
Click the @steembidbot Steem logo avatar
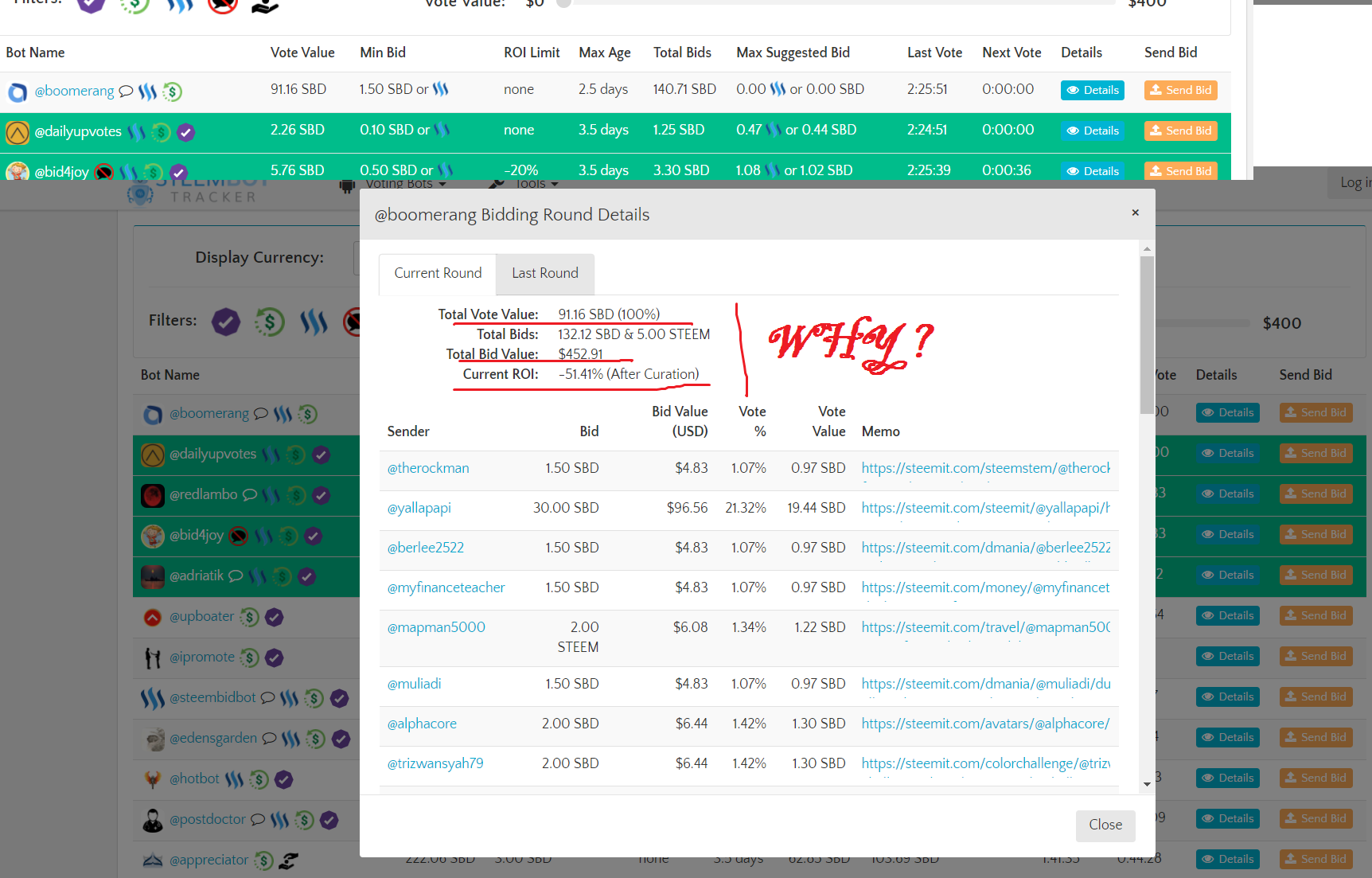[x=153, y=698]
